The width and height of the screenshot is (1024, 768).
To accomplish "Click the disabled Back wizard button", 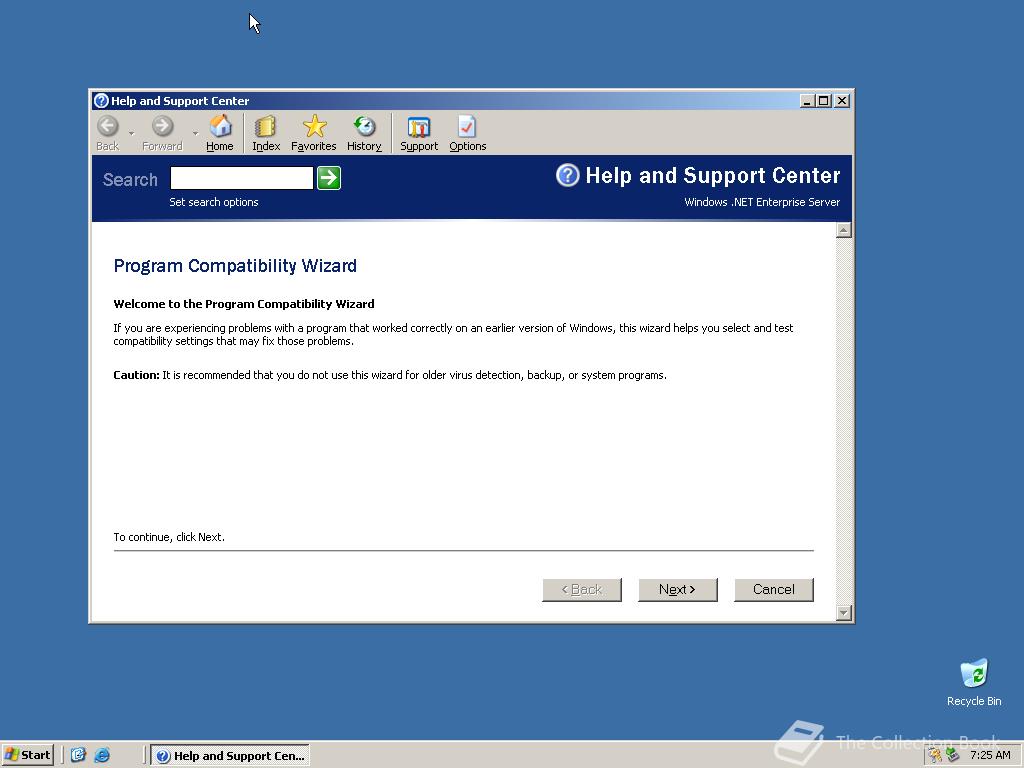I will click(x=581, y=590).
